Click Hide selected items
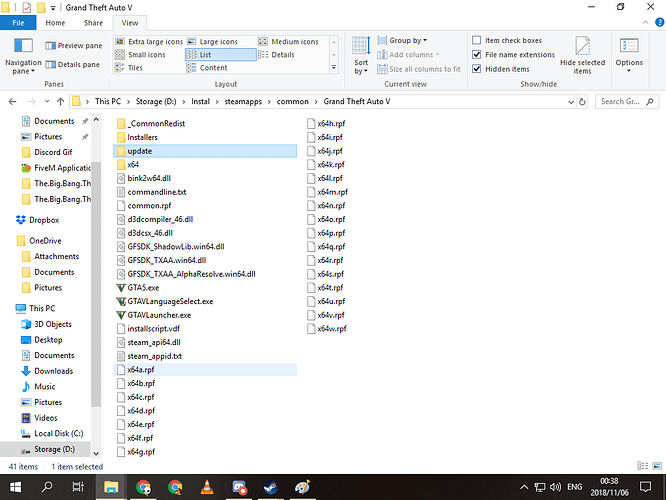The height and width of the screenshot is (500, 666). pos(582,56)
